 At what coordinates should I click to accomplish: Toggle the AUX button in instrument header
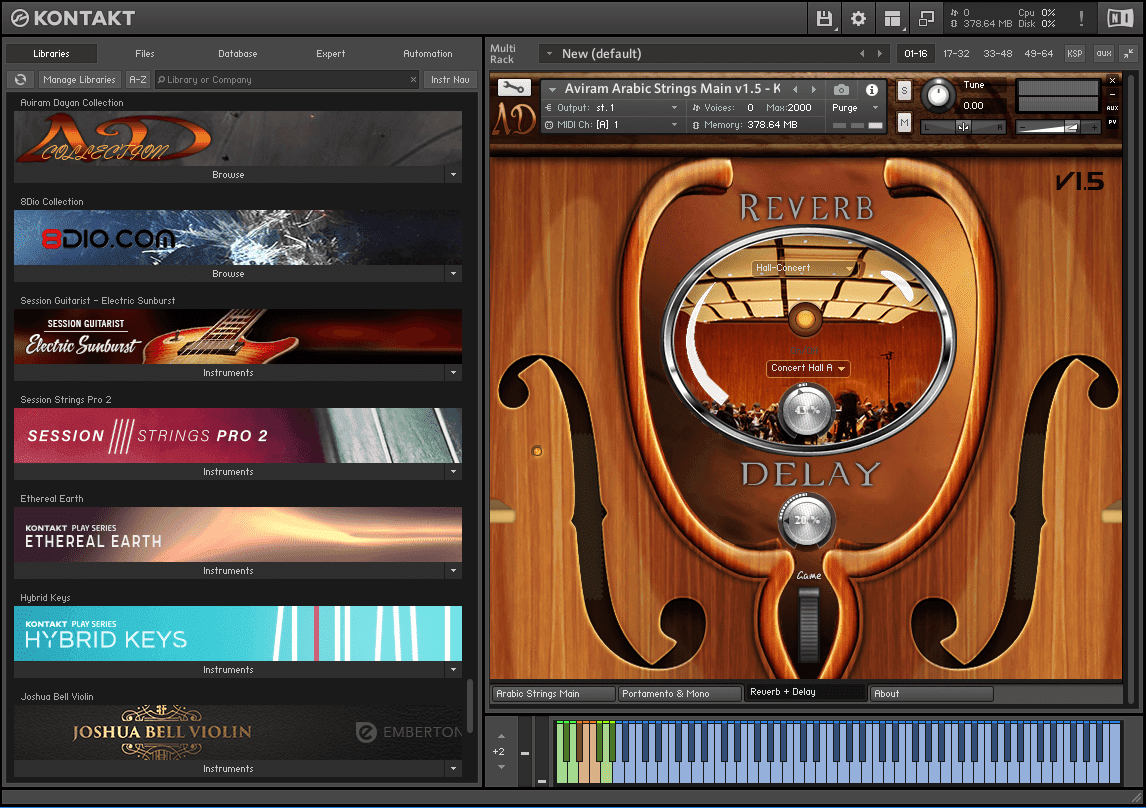click(1112, 108)
